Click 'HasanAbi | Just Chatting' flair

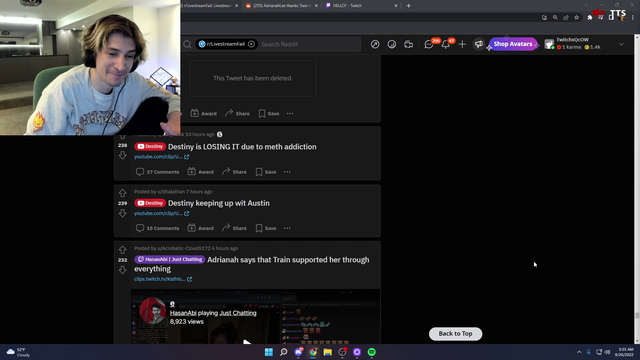click(x=169, y=259)
